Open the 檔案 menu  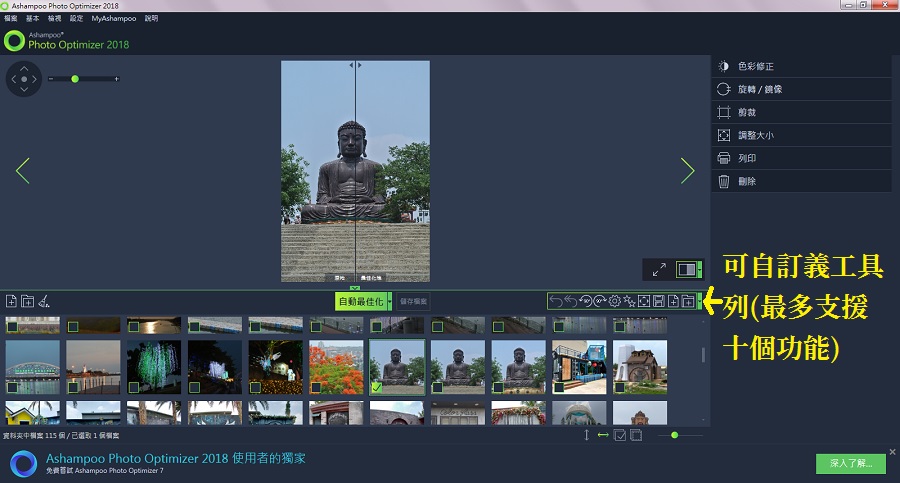10,18
